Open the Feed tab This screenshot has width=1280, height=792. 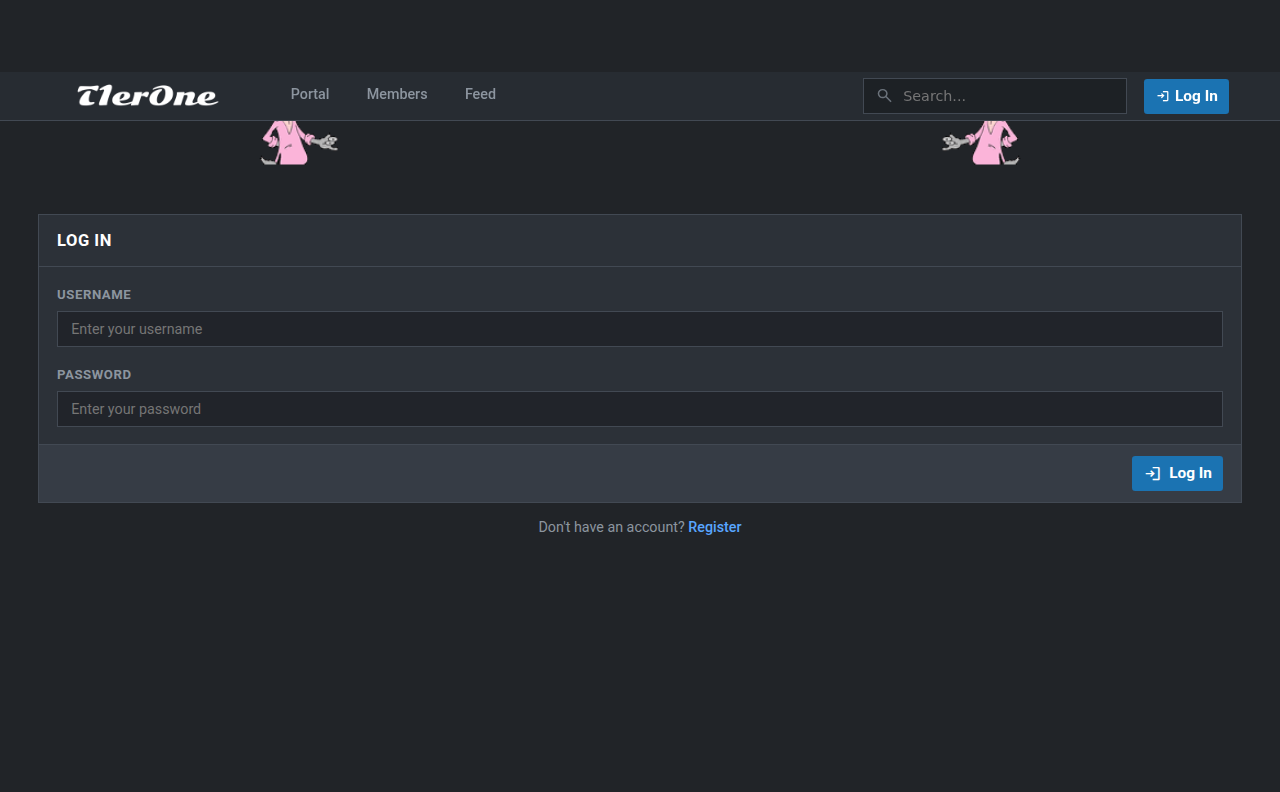pos(480,94)
